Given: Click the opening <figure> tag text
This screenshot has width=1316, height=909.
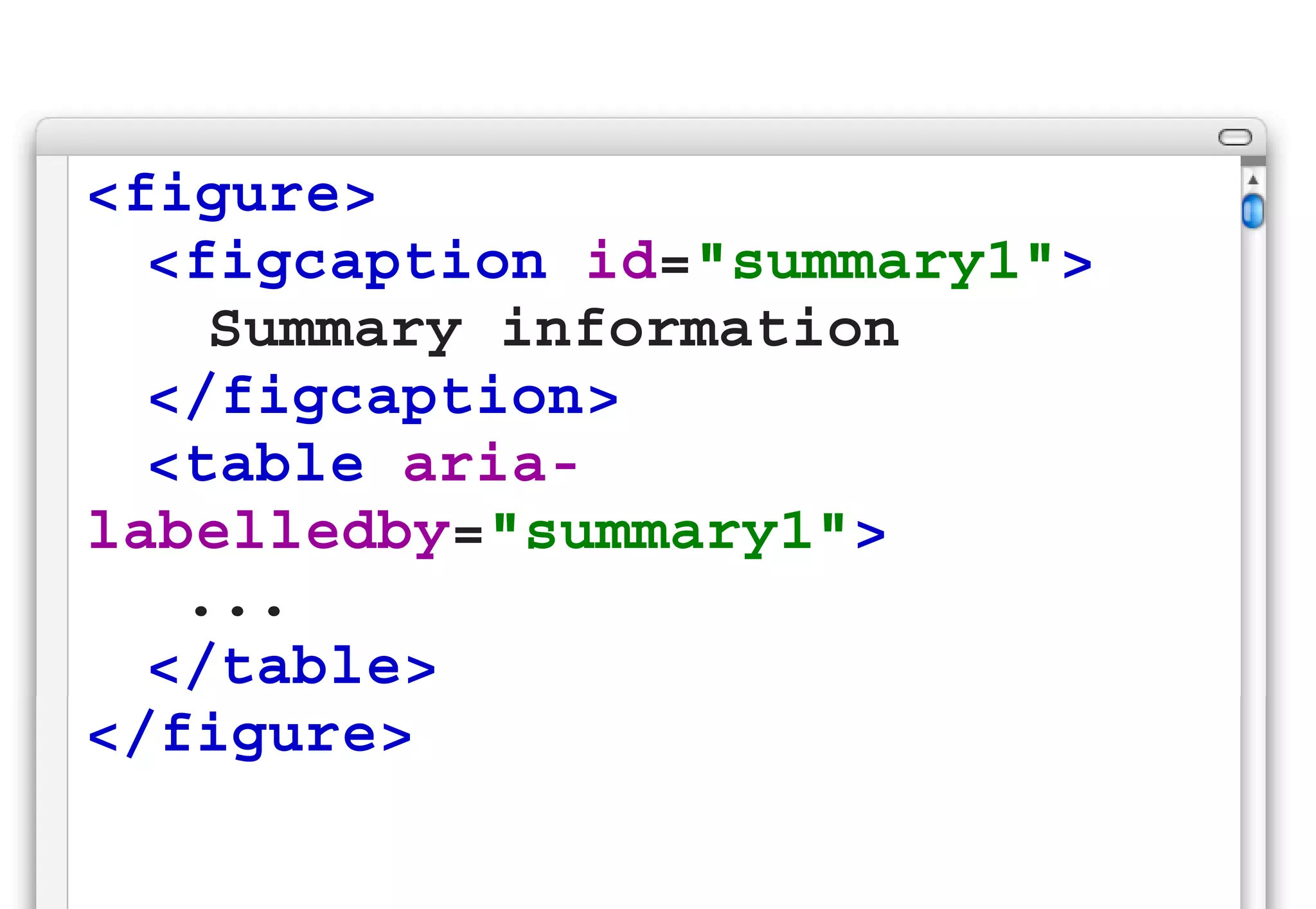Looking at the screenshot, I should (231, 195).
